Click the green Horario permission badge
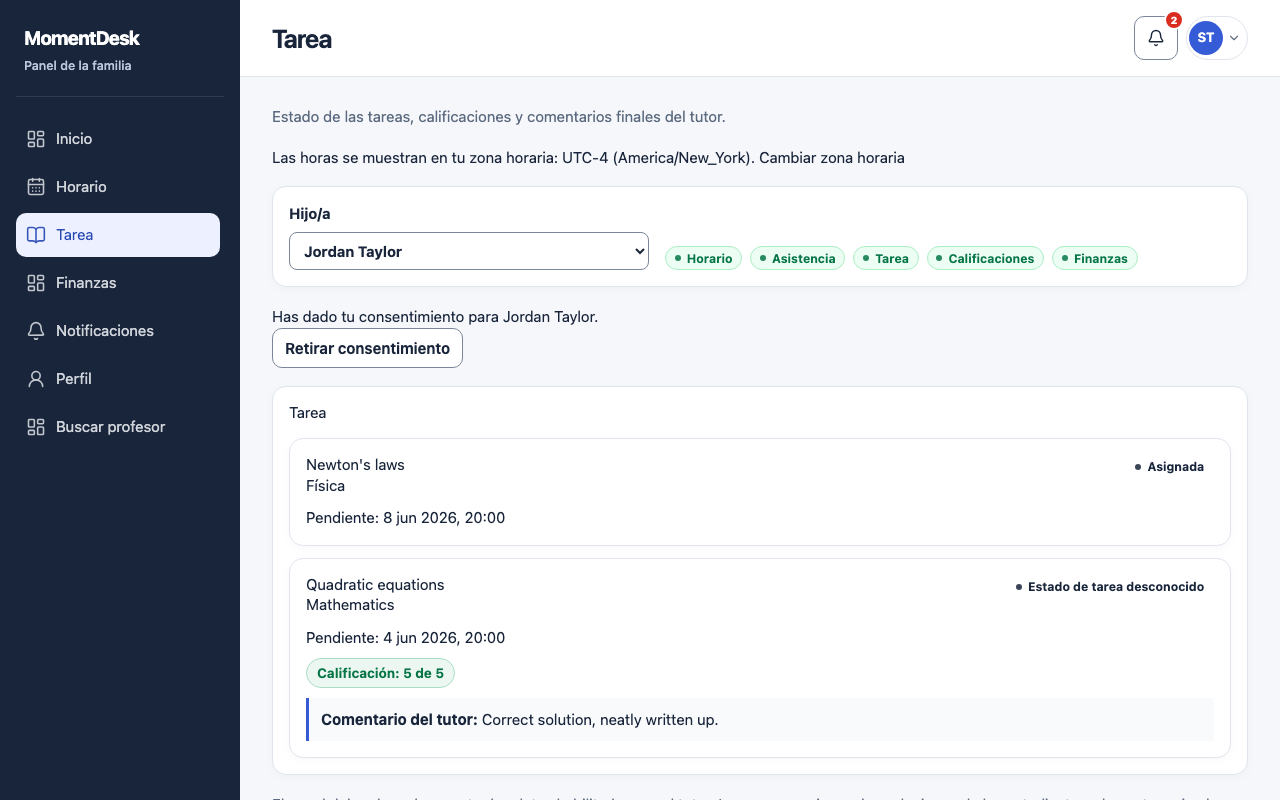Screen dimensions: 1280x800 [x=704, y=258]
